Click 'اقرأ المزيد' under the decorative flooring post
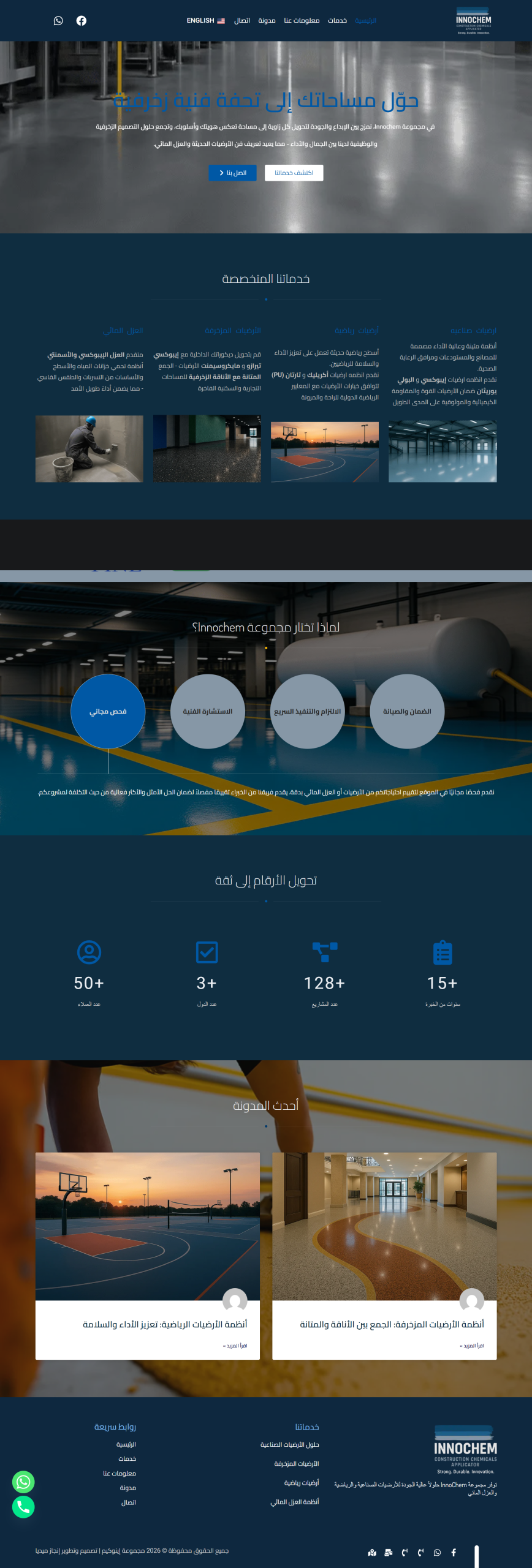The height and width of the screenshot is (1568, 532). (472, 1346)
